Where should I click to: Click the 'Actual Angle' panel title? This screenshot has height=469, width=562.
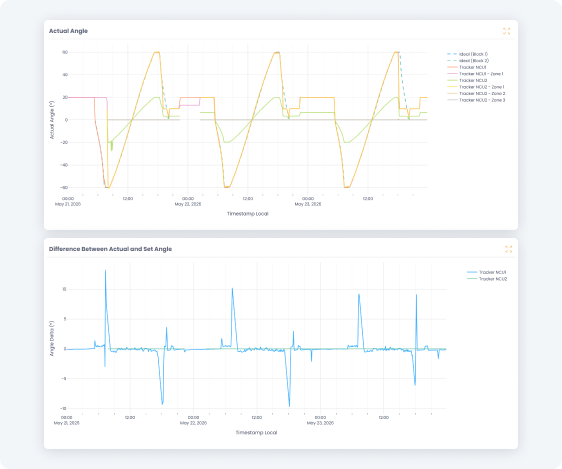coord(68,31)
